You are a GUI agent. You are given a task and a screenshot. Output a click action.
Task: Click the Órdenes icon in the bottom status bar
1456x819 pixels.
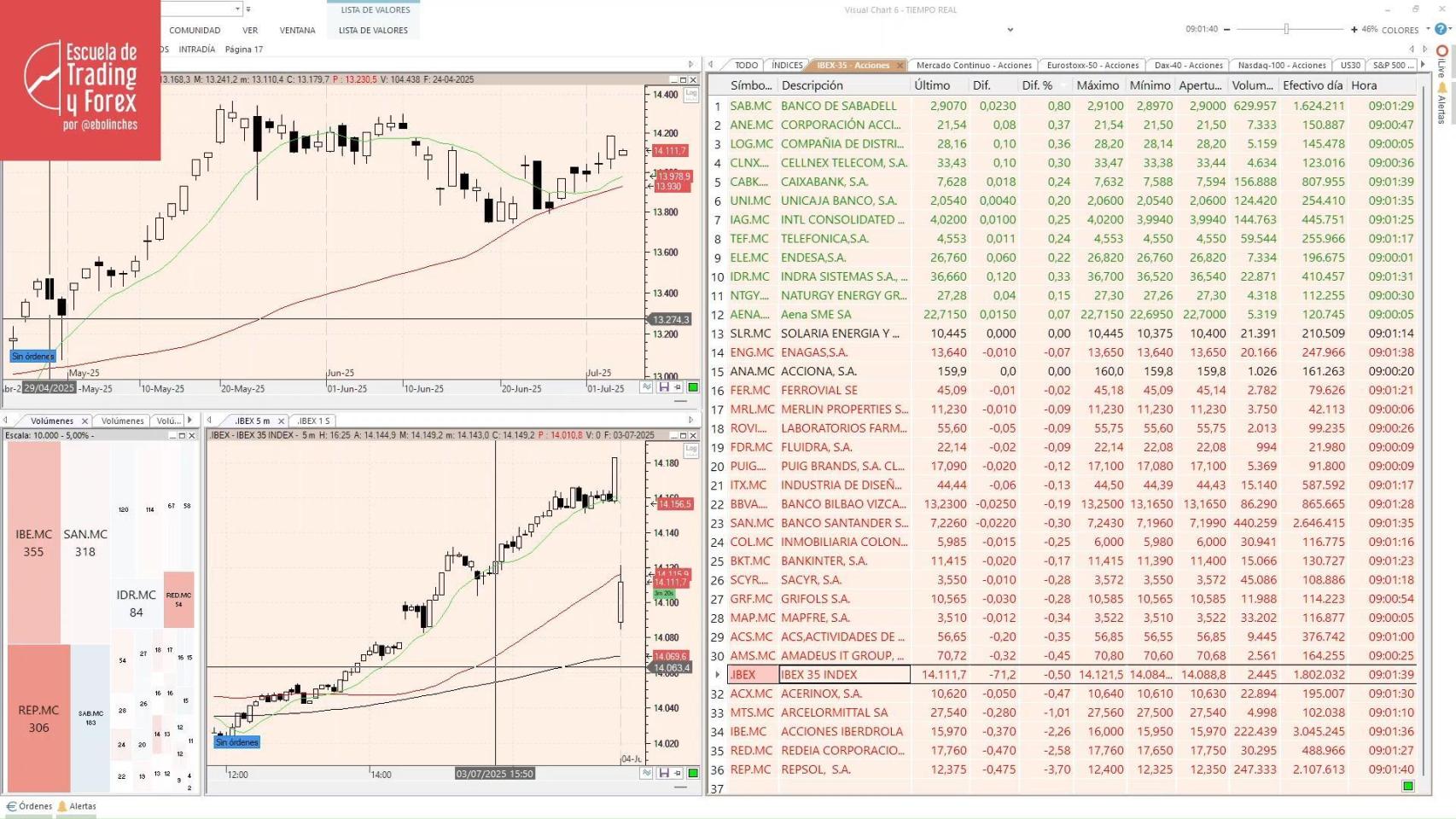click(x=28, y=805)
